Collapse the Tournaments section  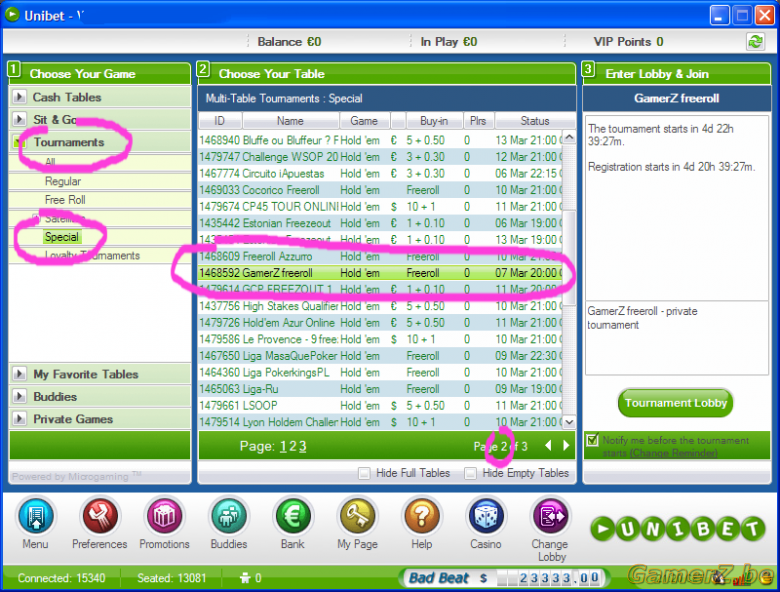(x=20, y=142)
